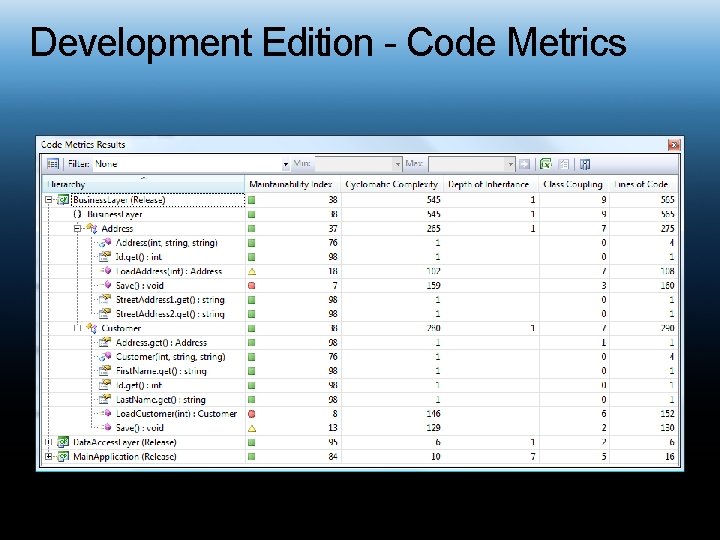Sort by Cyclomatic Complexity column header
This screenshot has width=720, height=540.
tap(392, 184)
